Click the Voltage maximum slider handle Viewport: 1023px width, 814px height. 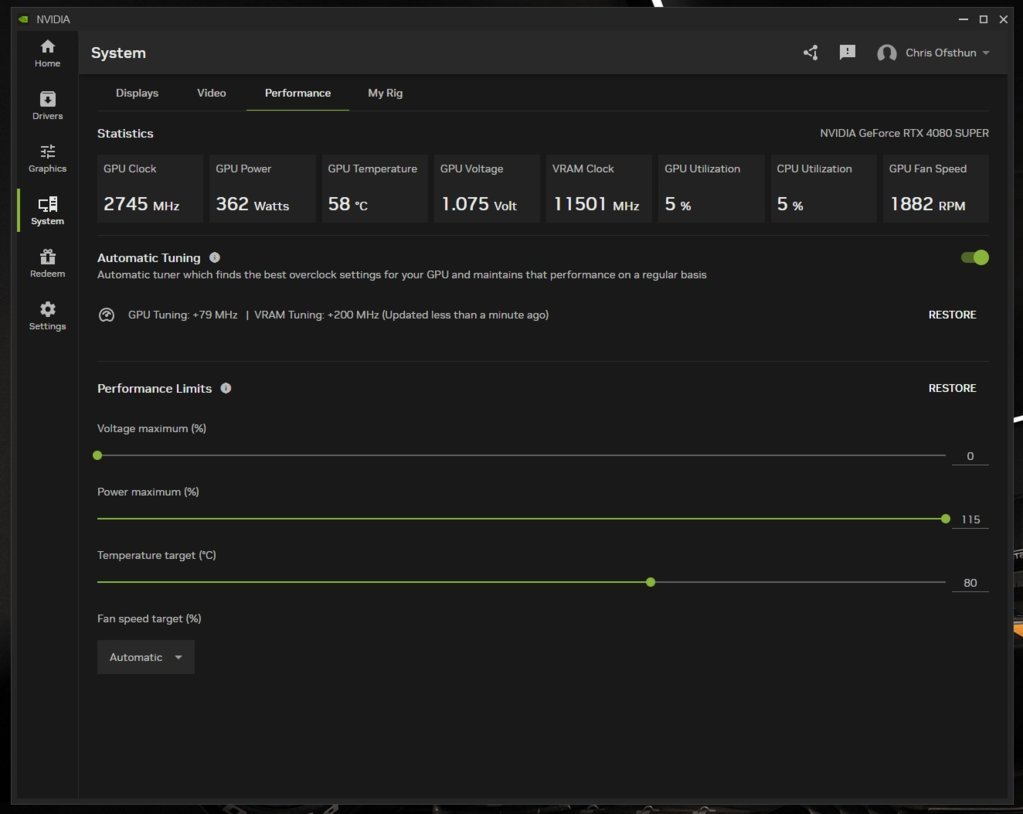pos(97,455)
